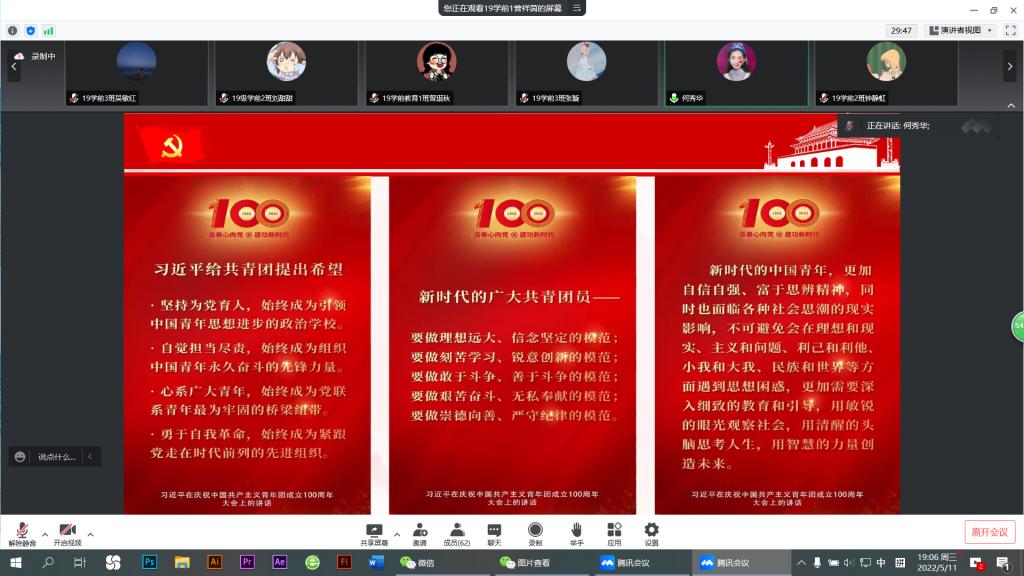Click the 举手 raise hand icon
Viewport: 1024px width, 576px height.
(577, 530)
